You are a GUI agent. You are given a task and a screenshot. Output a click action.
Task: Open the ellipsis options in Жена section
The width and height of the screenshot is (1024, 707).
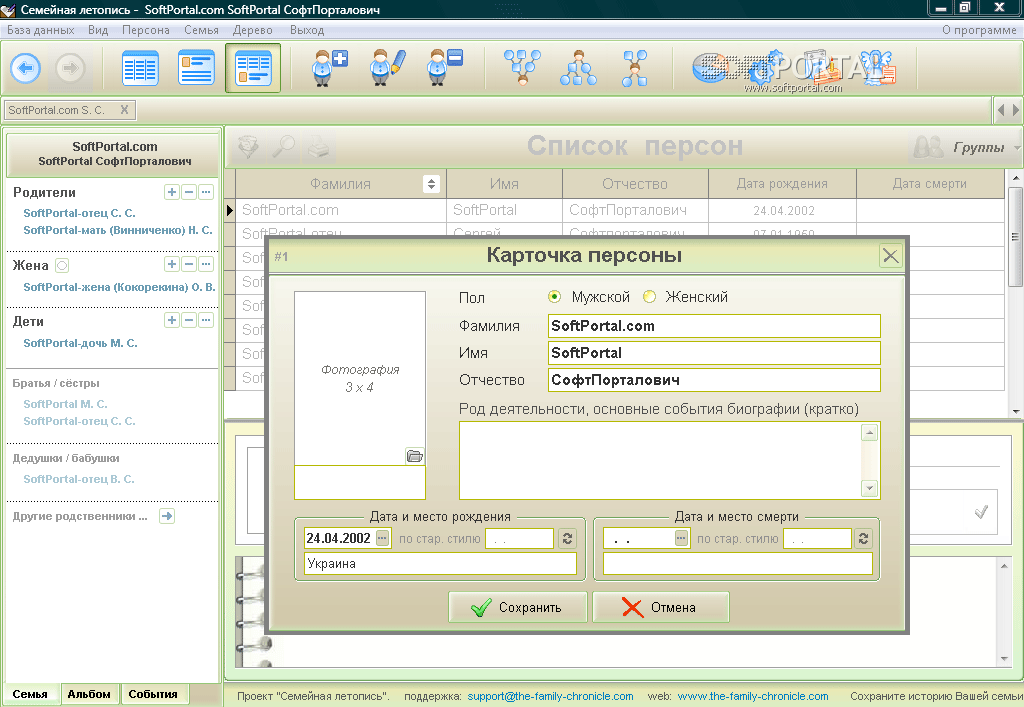[206, 264]
